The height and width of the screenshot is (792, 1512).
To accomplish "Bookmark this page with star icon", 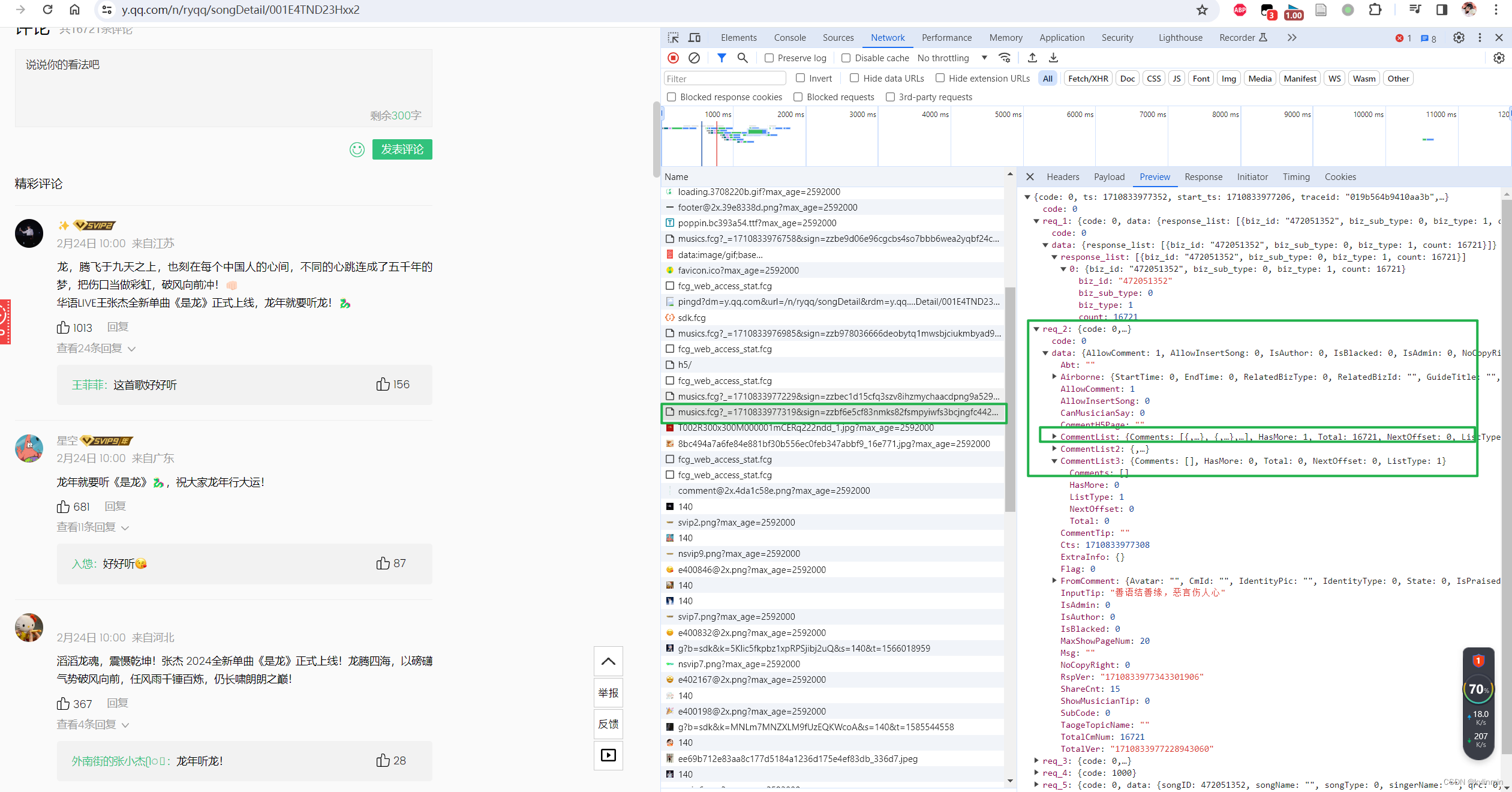I will [1202, 10].
